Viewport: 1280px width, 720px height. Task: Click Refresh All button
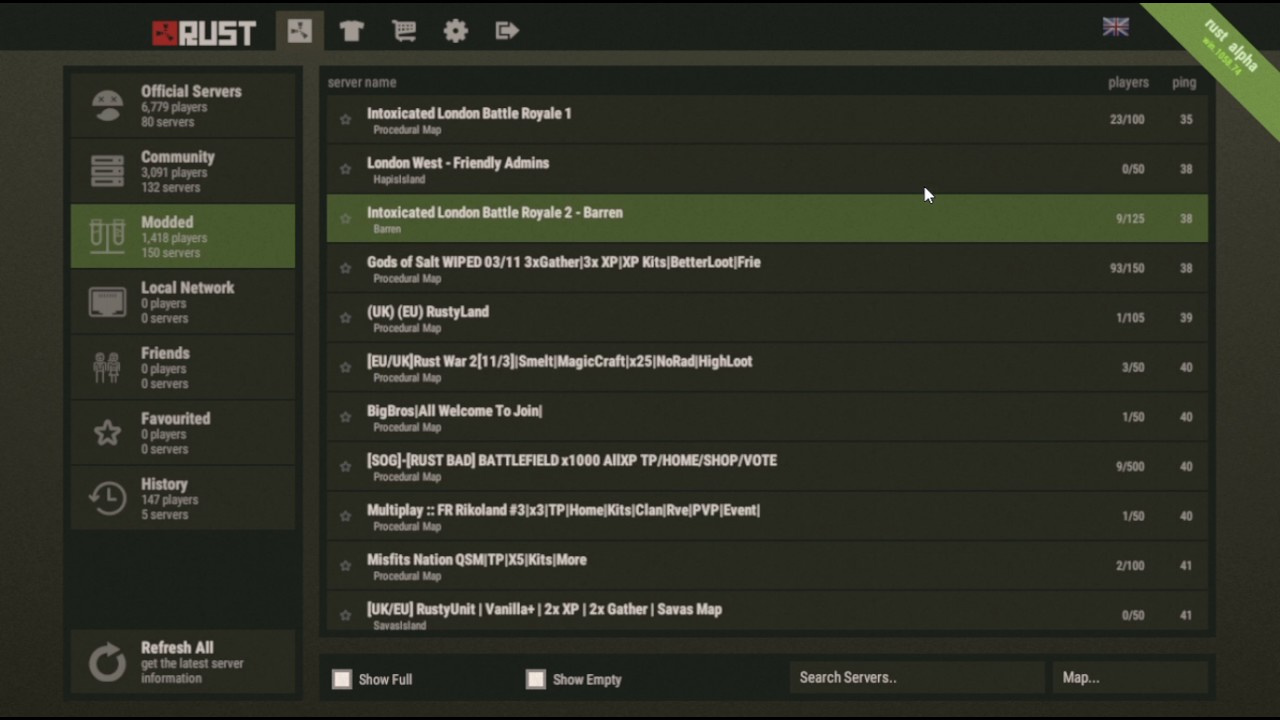tap(183, 662)
